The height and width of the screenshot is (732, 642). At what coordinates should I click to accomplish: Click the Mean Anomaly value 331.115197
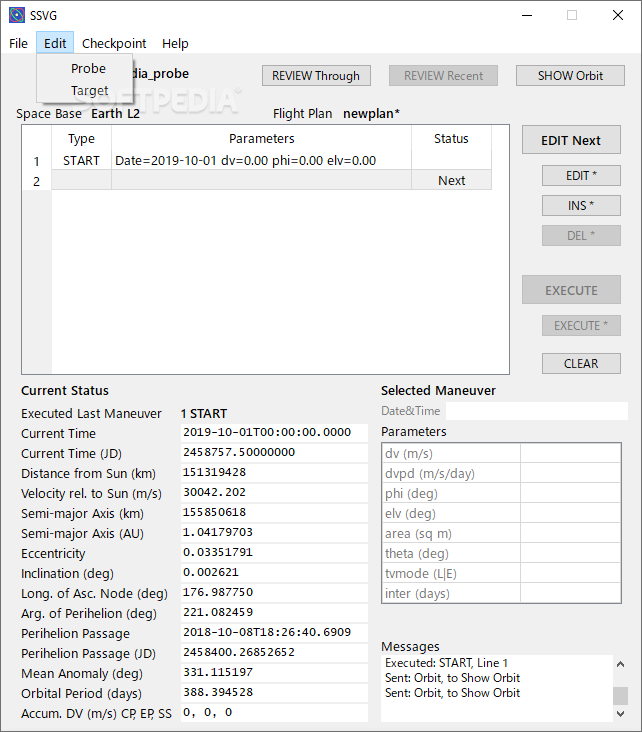(274, 673)
